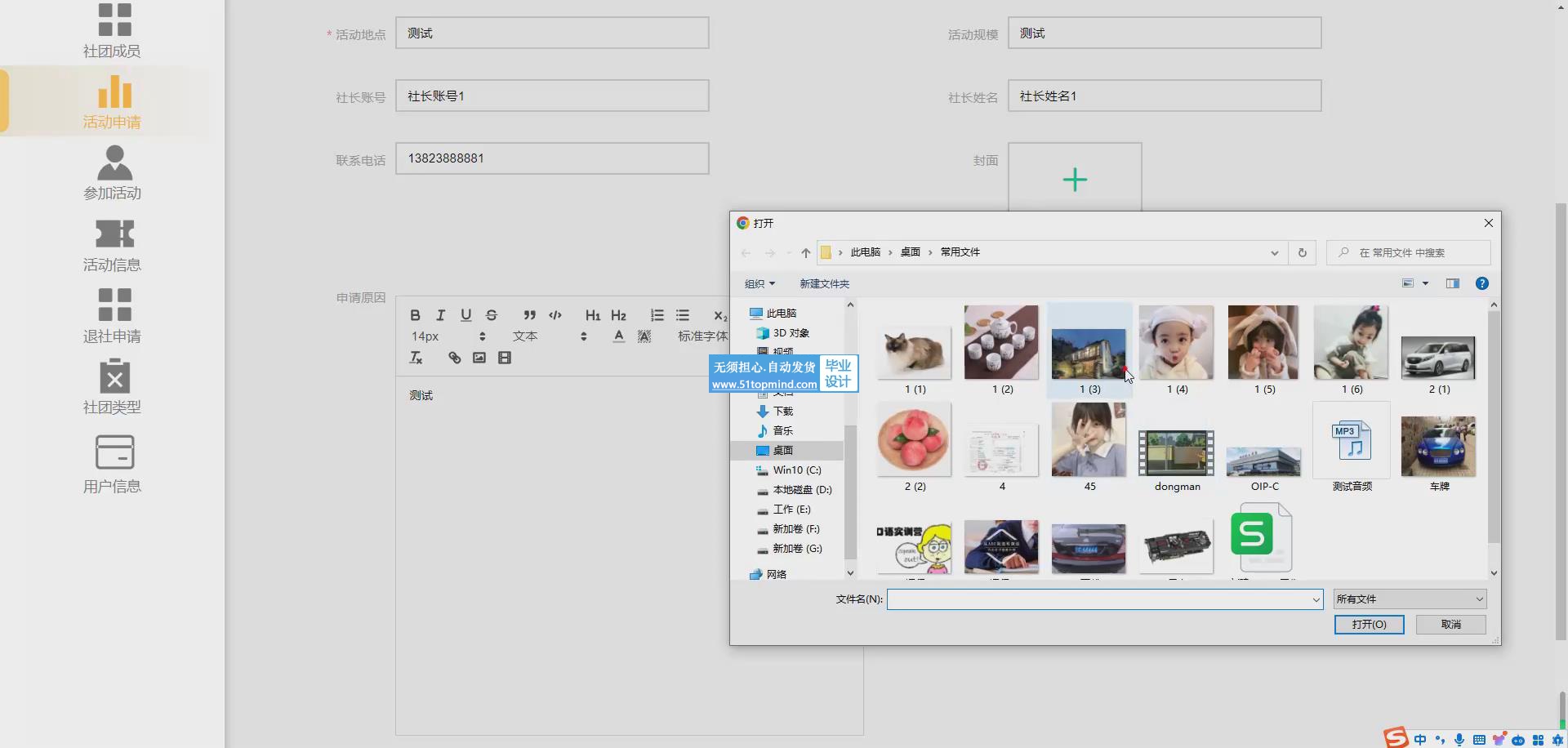
Task: Insert a hyperlink in the editor
Action: tap(454, 358)
